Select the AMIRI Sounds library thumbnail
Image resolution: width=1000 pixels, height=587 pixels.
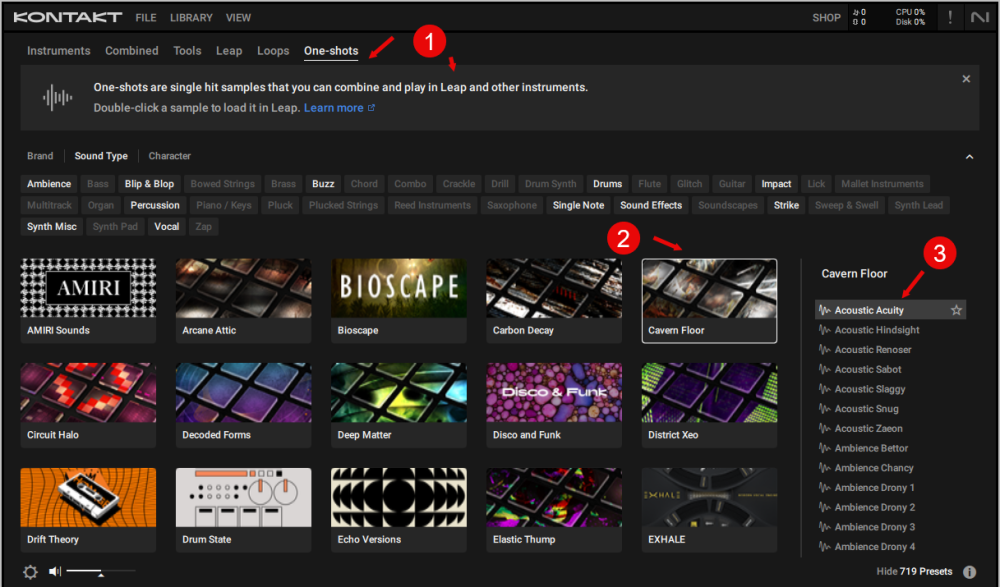pyautogui.click(x=88, y=301)
